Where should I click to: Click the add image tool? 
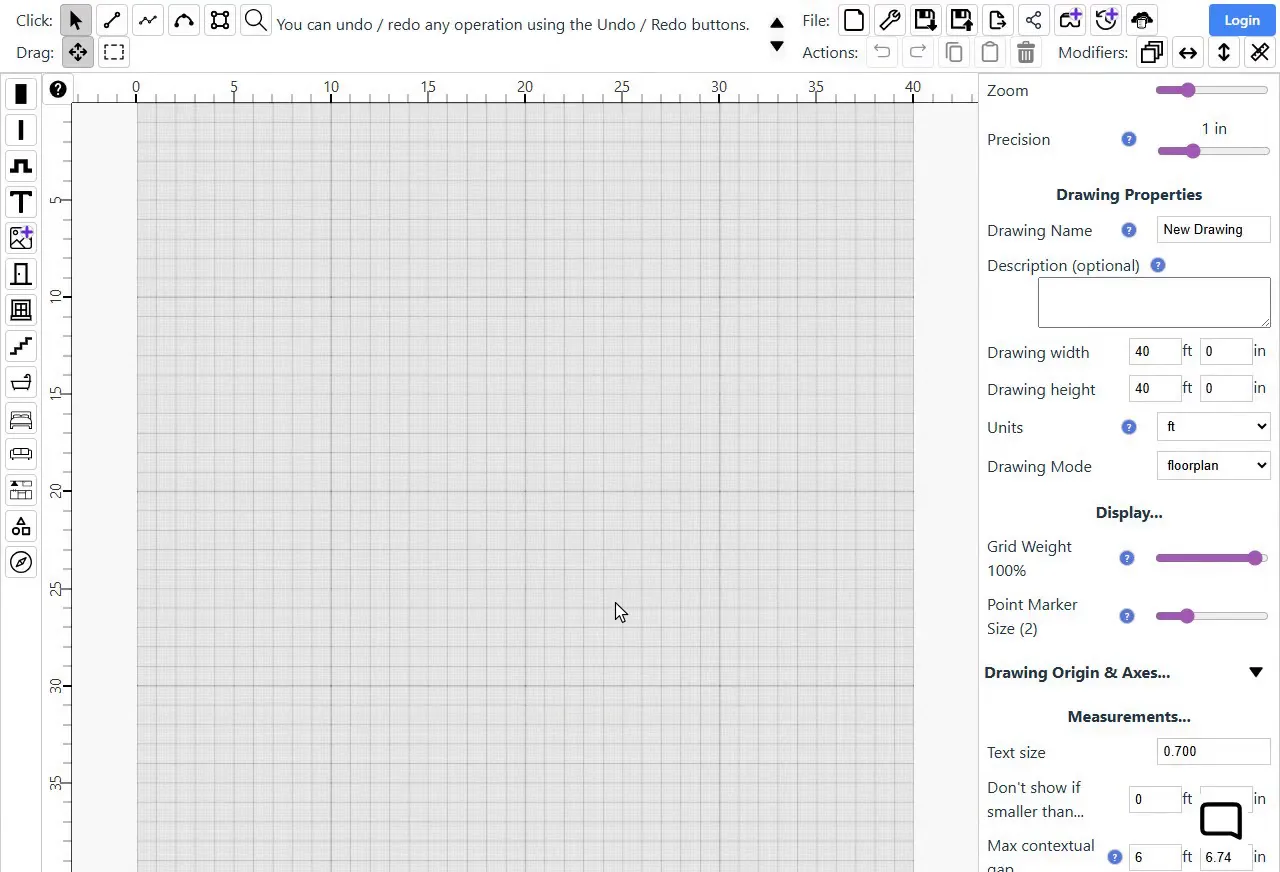(x=21, y=238)
